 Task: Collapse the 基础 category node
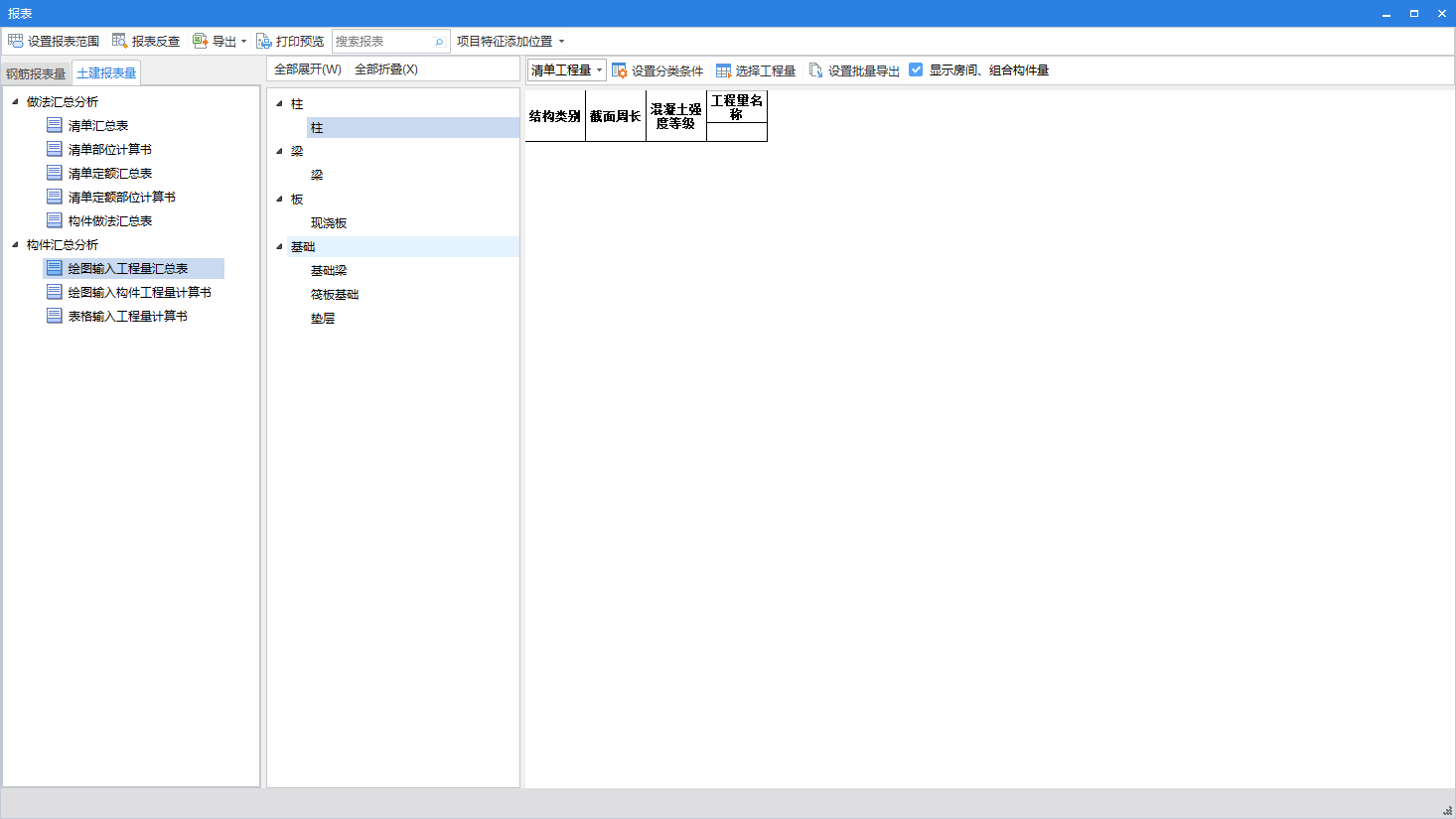(279, 246)
